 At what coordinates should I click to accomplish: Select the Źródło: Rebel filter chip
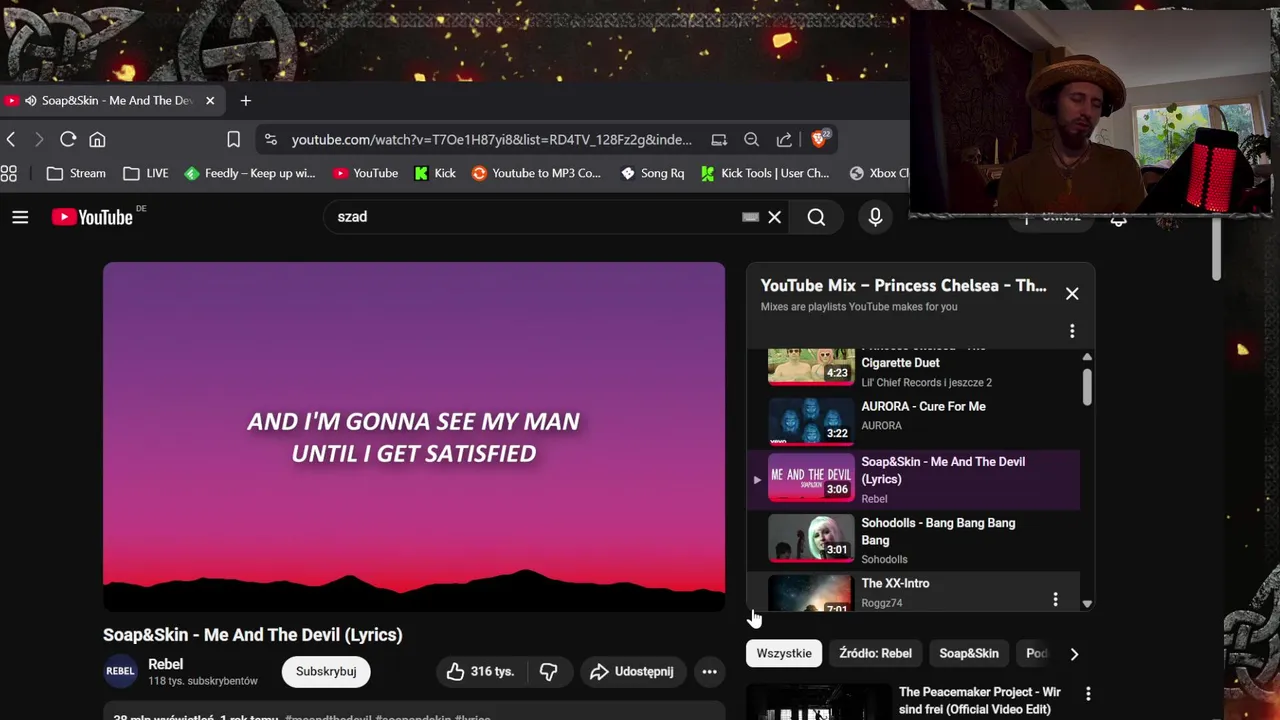click(x=875, y=653)
